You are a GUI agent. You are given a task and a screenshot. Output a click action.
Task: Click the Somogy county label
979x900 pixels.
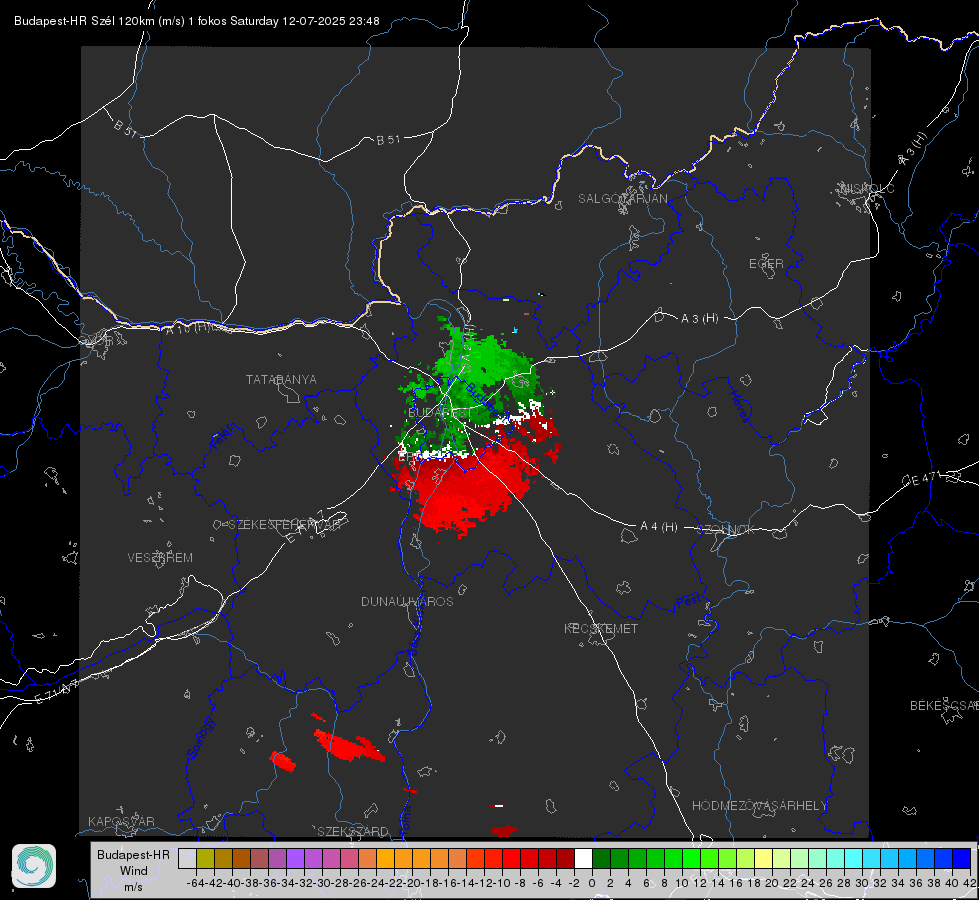200,738
